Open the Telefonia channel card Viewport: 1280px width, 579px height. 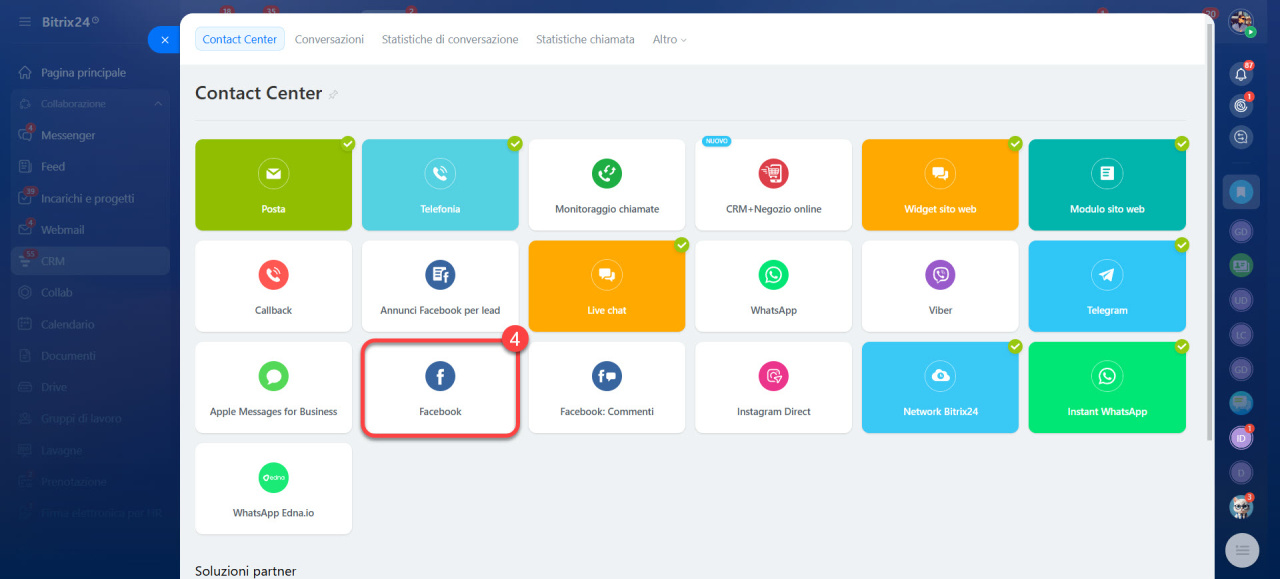coord(440,185)
